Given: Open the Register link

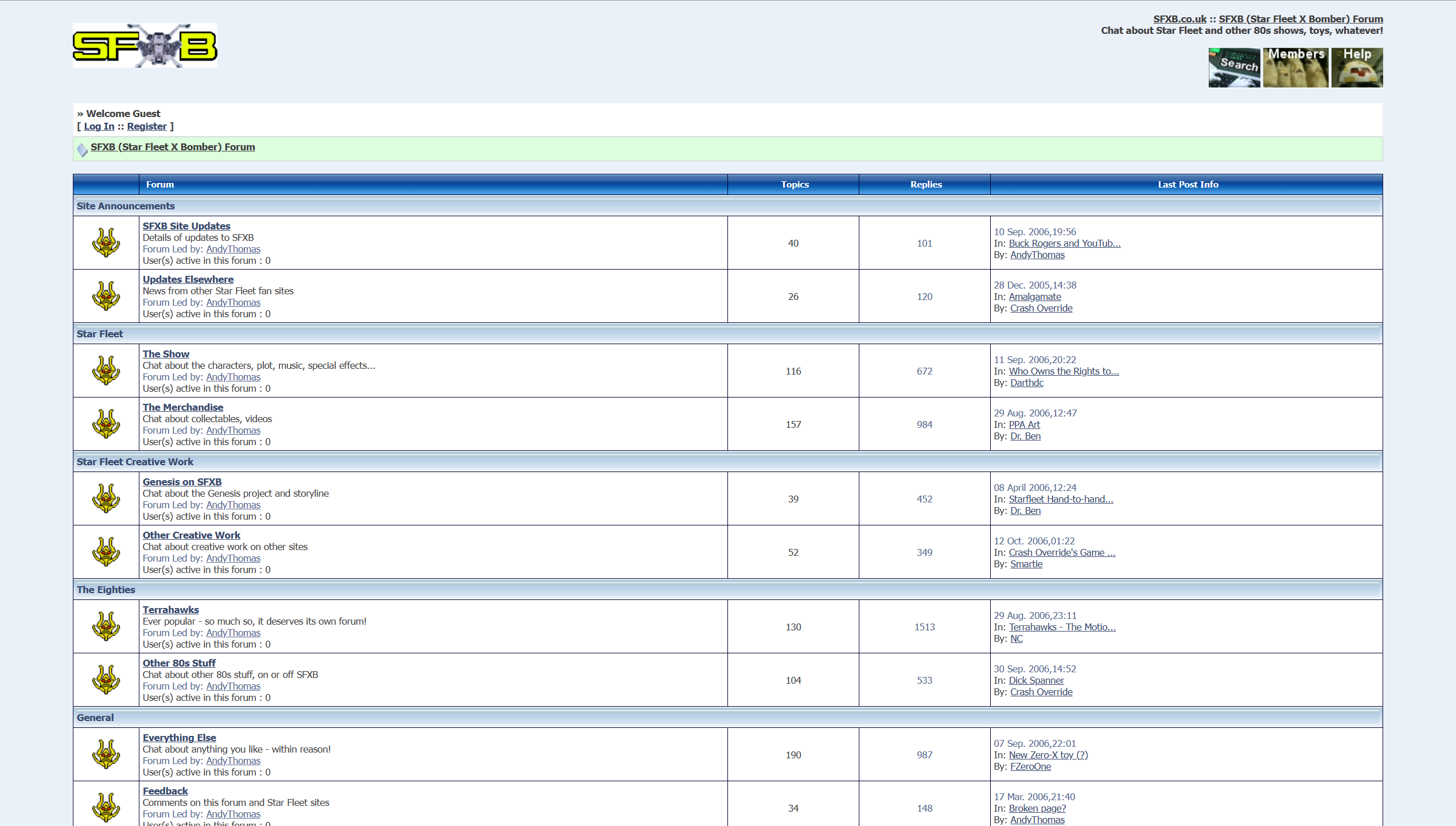Looking at the screenshot, I should pyautogui.click(x=147, y=126).
